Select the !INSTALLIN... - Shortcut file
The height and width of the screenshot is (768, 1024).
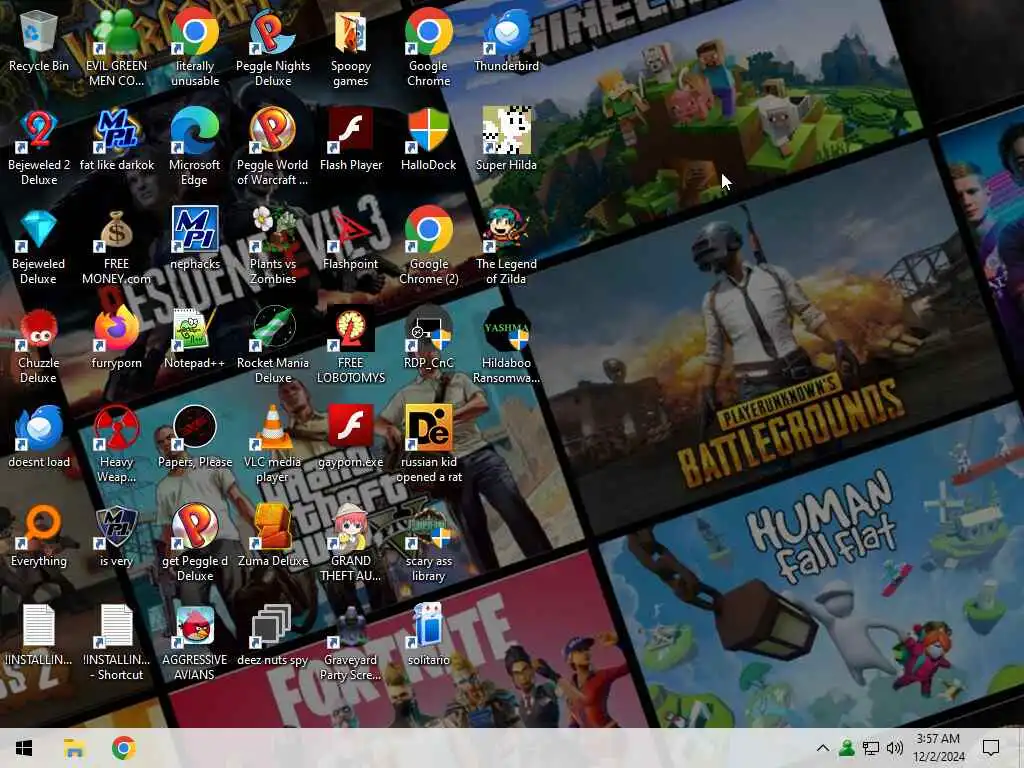117,627
